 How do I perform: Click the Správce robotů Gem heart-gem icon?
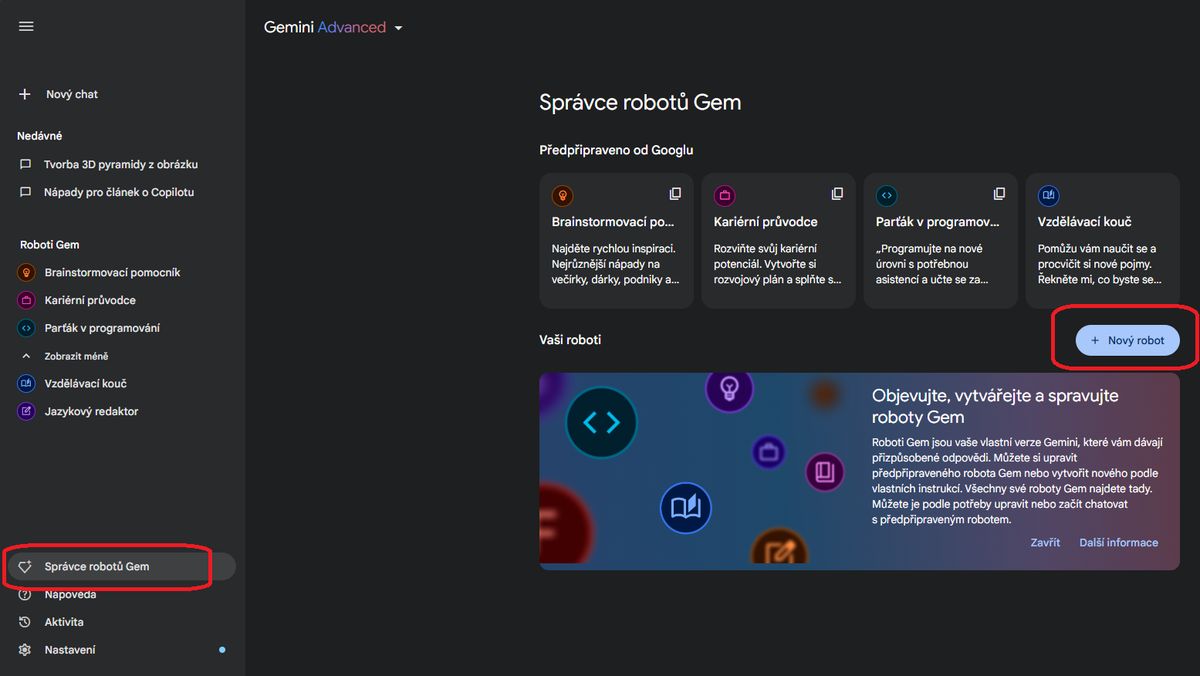point(25,566)
